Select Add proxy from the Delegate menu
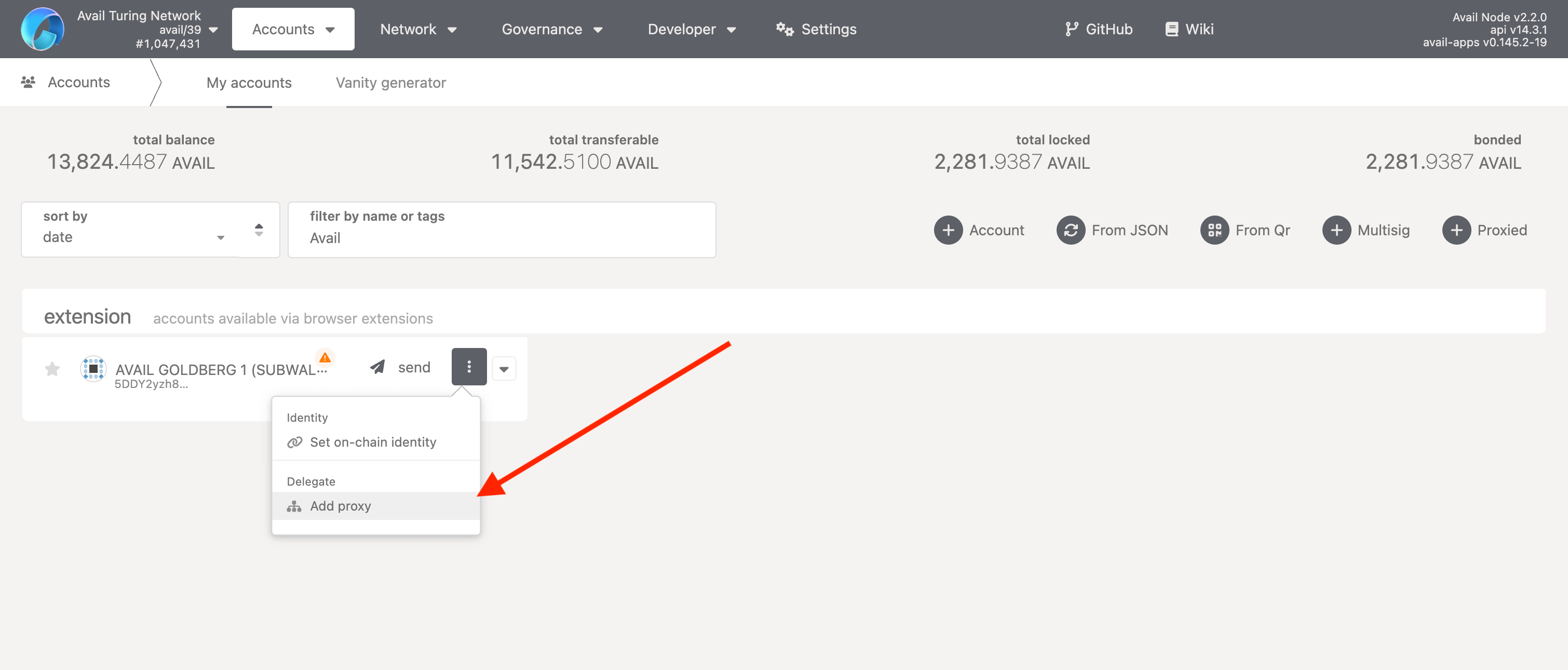 340,505
